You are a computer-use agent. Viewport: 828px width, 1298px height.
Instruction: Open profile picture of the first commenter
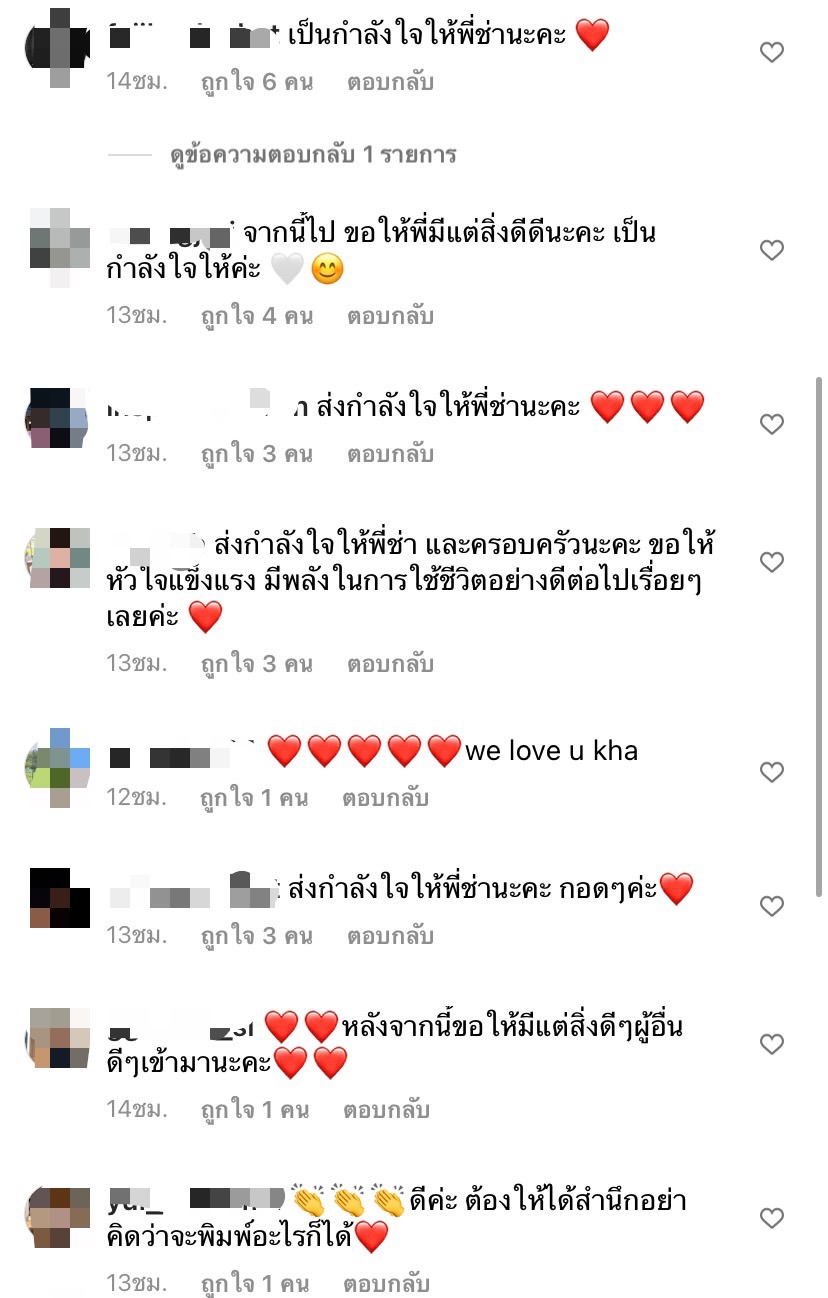[x=57, y=37]
